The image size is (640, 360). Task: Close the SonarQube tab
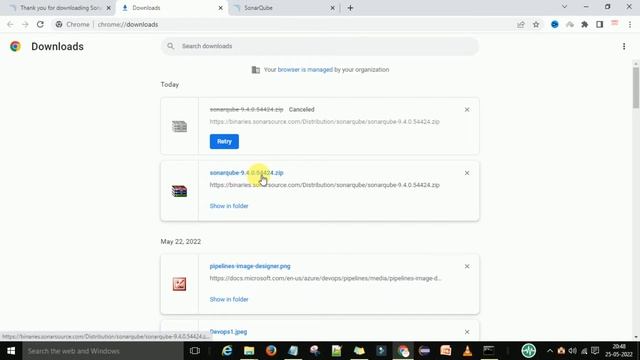[x=332, y=8]
